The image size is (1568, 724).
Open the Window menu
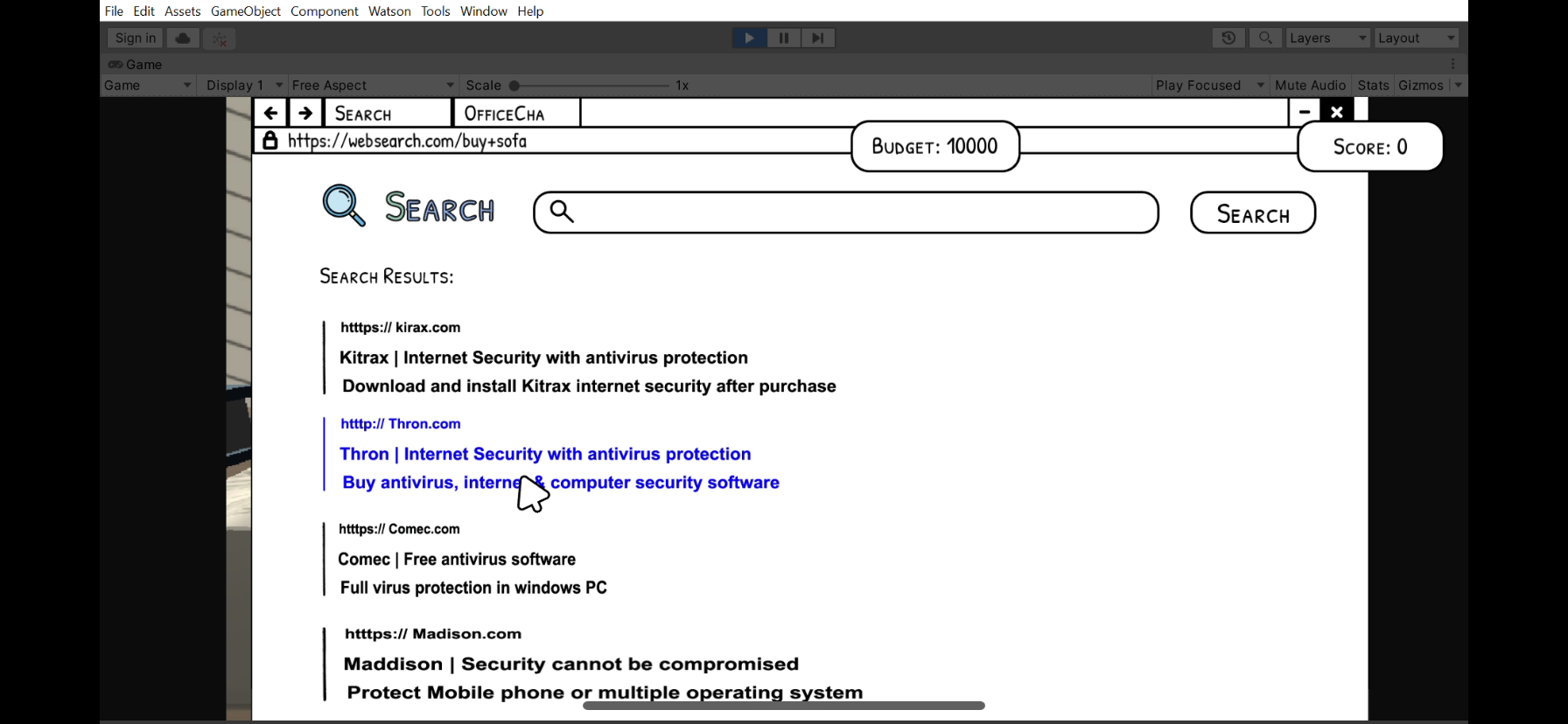484,11
